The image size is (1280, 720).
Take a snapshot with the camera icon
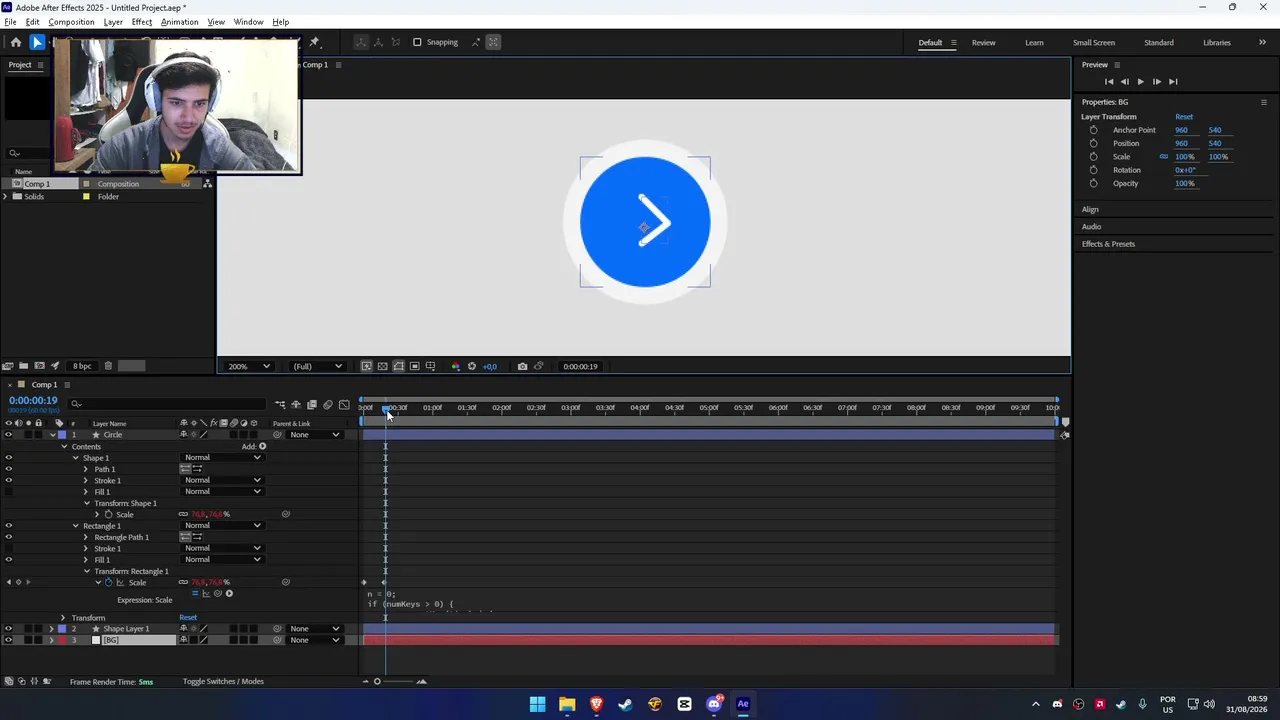click(x=522, y=366)
